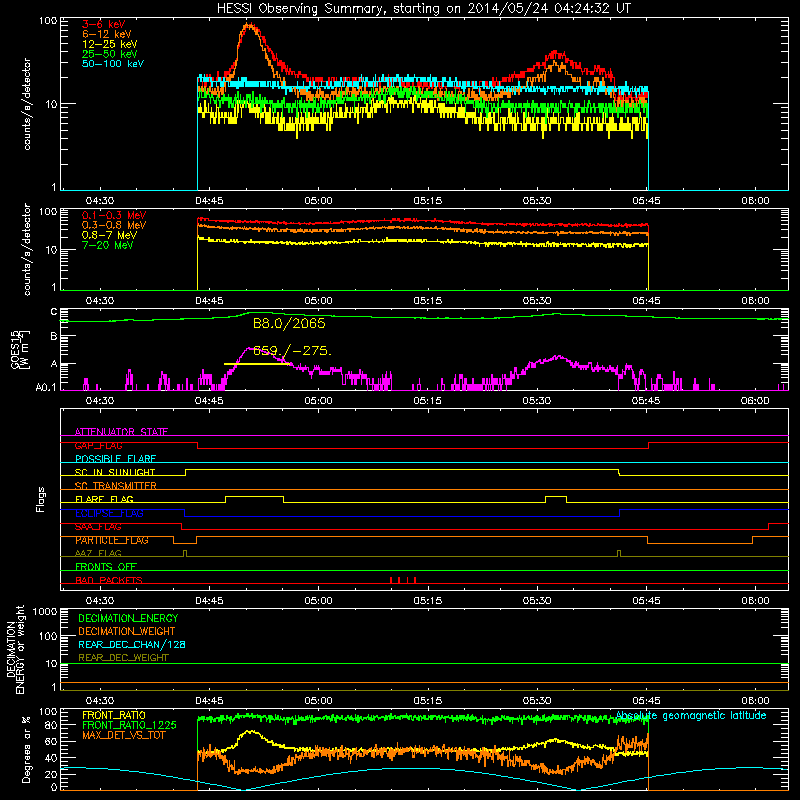This screenshot has height=800, width=800.
Task: Select the 3-6 keV legend label
Action: click(104, 24)
